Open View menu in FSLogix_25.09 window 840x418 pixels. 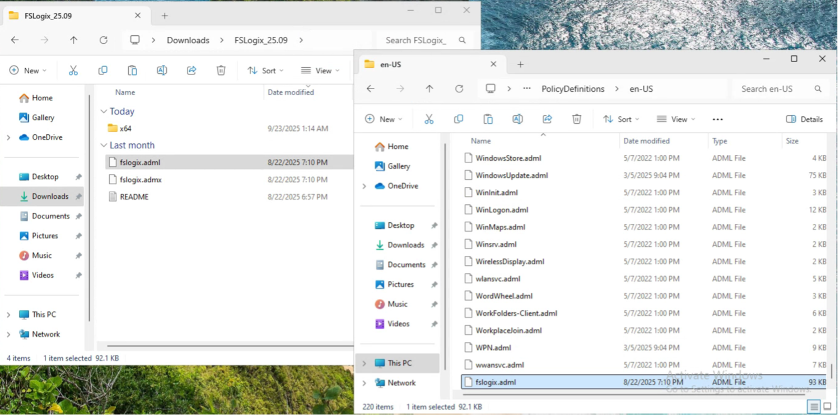tap(320, 70)
